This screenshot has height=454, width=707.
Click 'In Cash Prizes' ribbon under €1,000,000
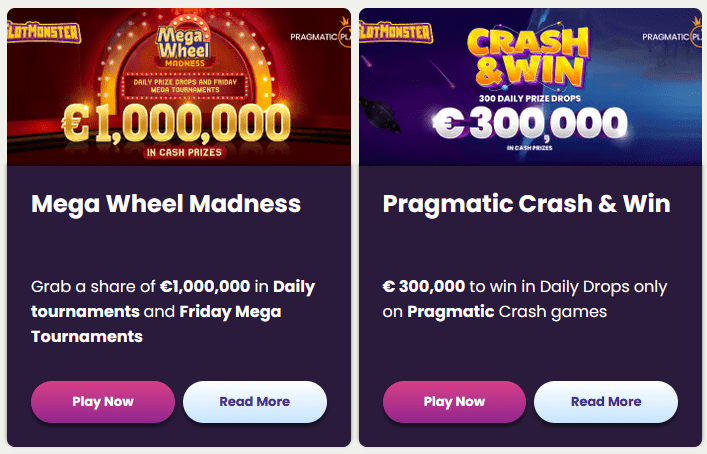click(x=183, y=153)
